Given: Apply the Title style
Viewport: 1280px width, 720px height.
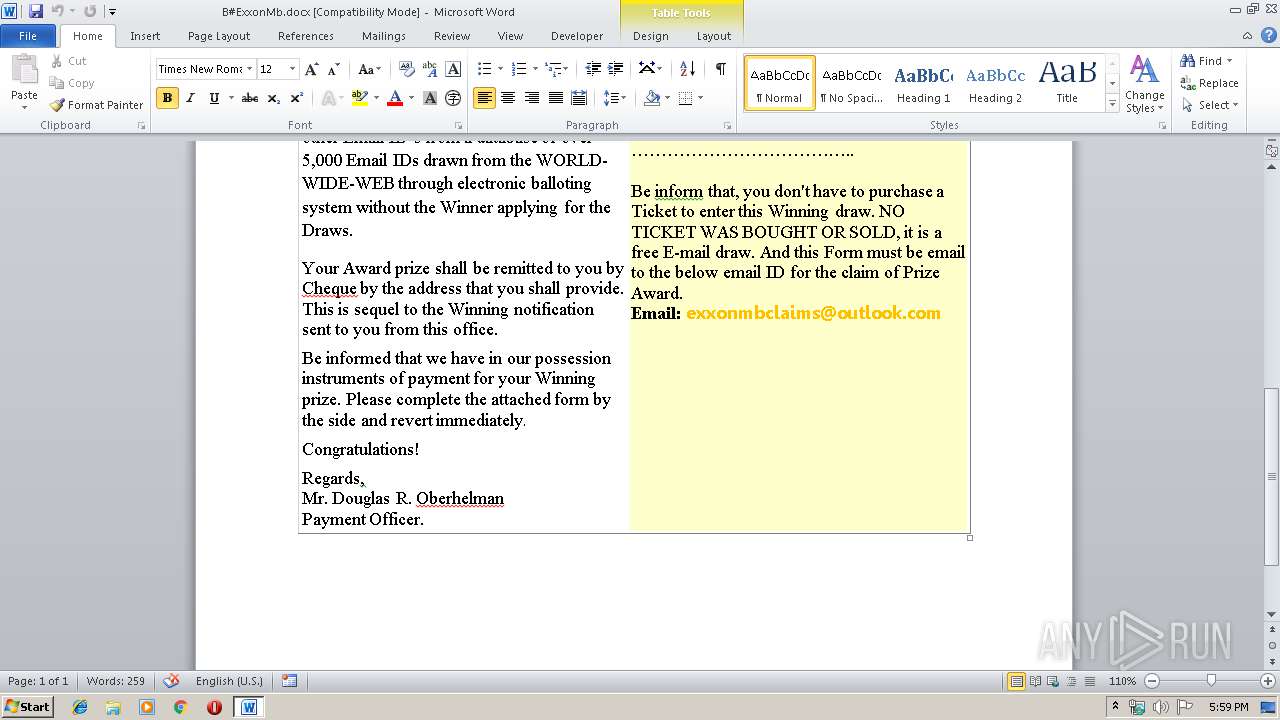Looking at the screenshot, I should 1067,83.
